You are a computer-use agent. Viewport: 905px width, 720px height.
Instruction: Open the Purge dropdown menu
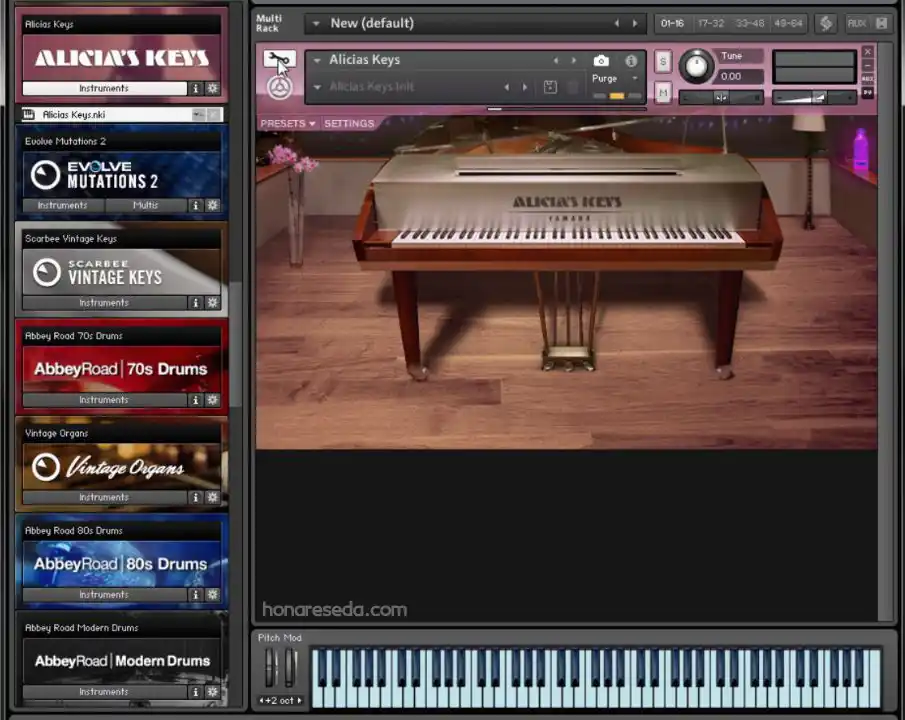coord(634,79)
